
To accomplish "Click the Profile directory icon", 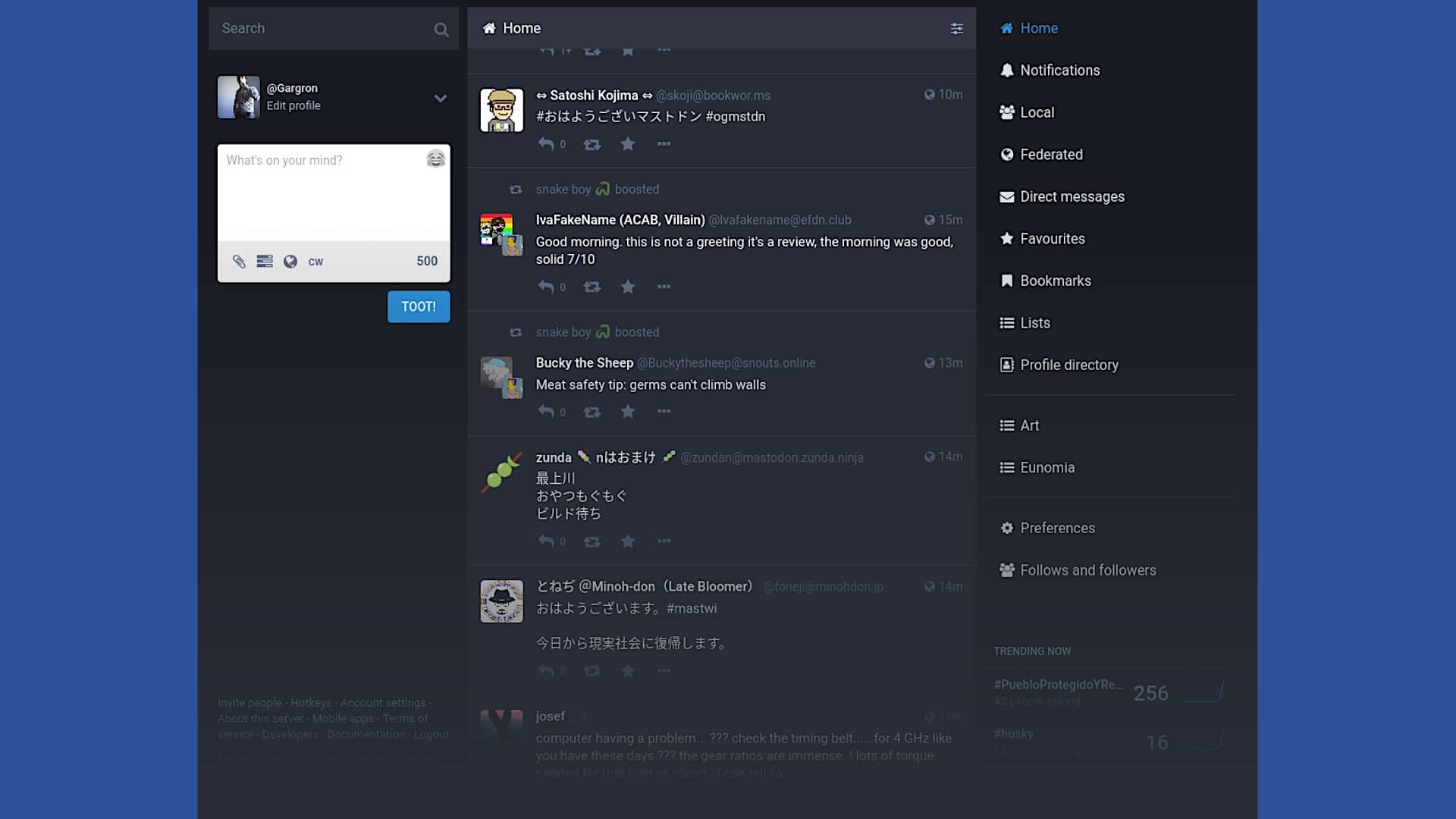I will point(1005,364).
